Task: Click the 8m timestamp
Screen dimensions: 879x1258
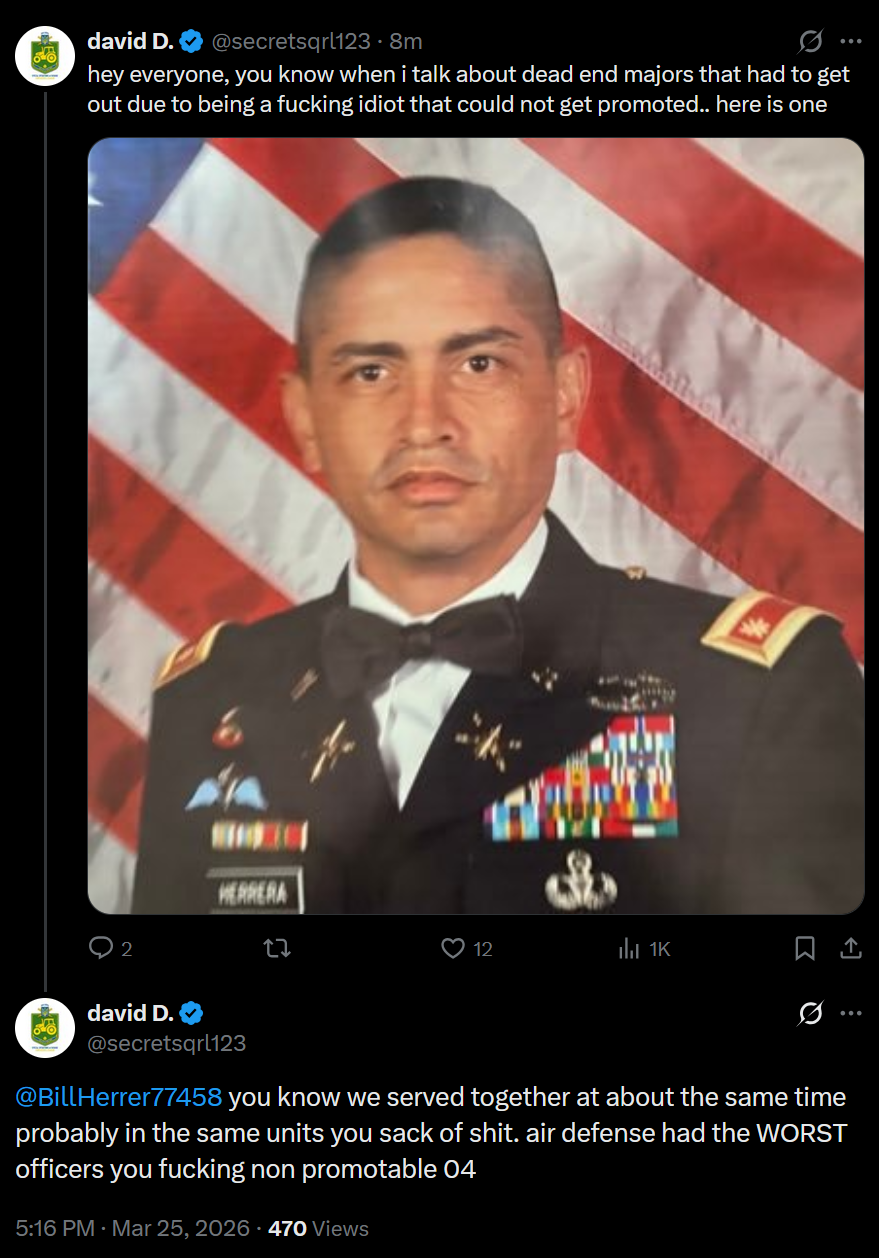Action: click(405, 41)
